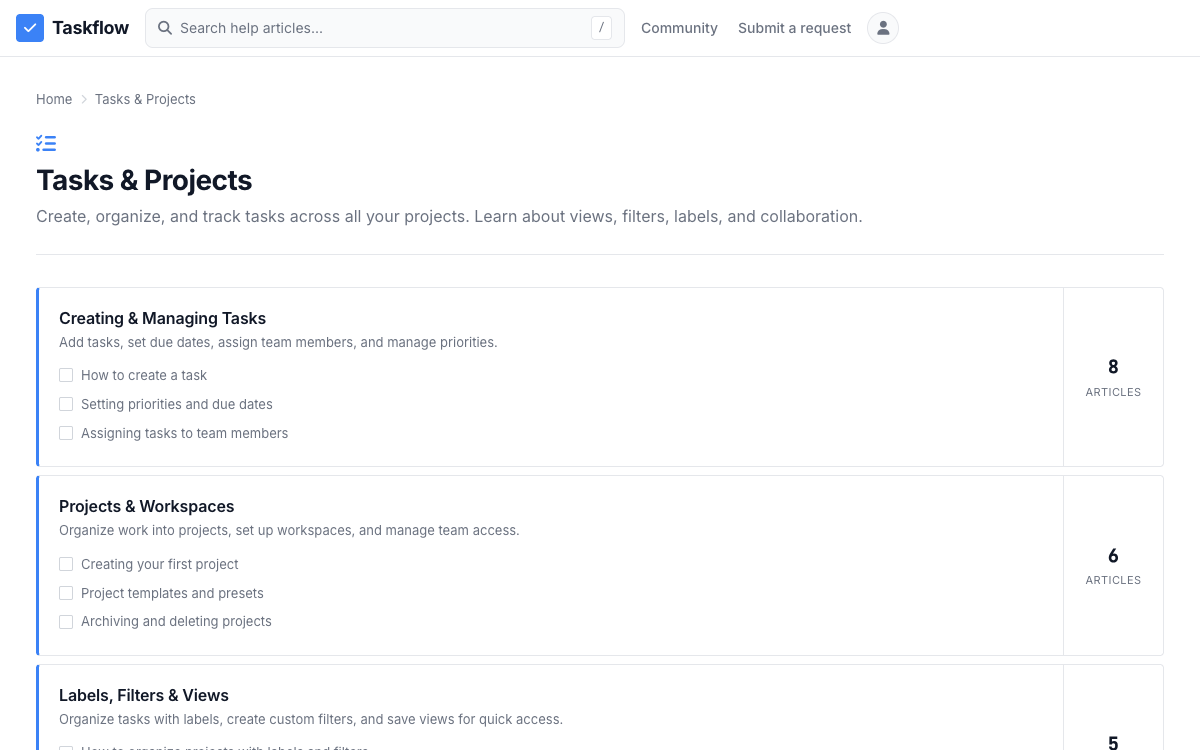Click the 8 Articles count panel
The image size is (1200, 750).
point(1113,377)
